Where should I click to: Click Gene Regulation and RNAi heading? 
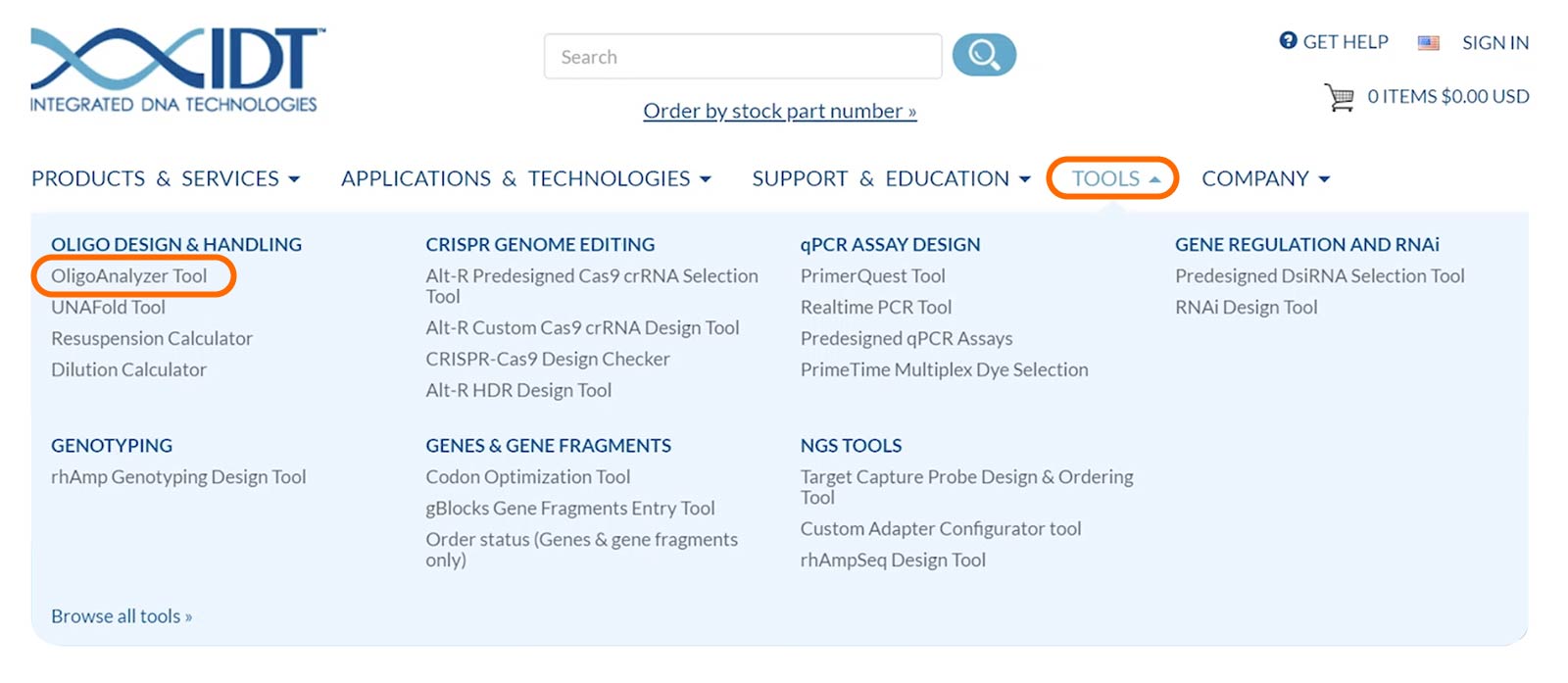1307,244
